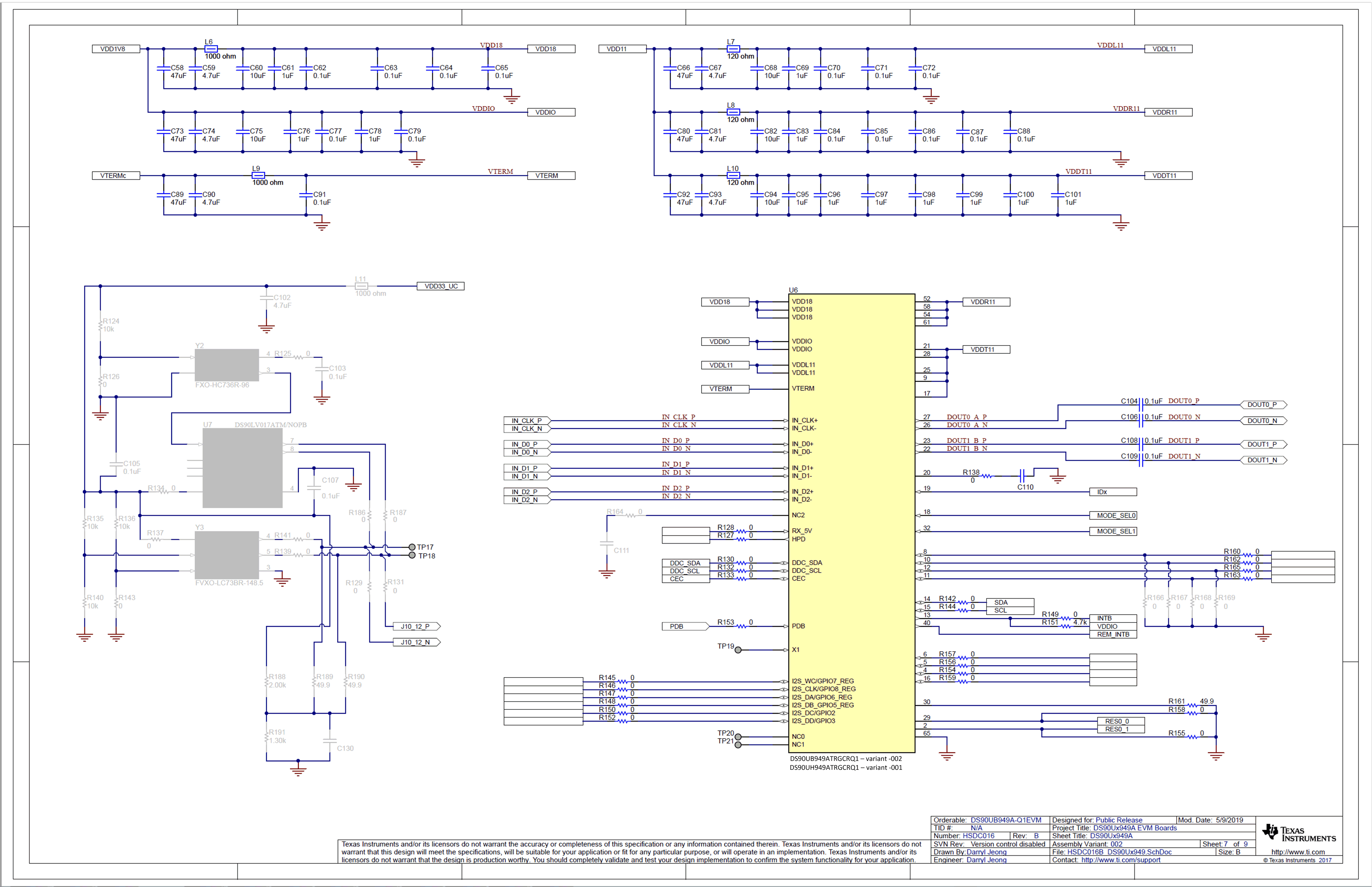The width and height of the screenshot is (1372, 887).
Task: Select the DOUT0_P output port
Action: [1263, 405]
